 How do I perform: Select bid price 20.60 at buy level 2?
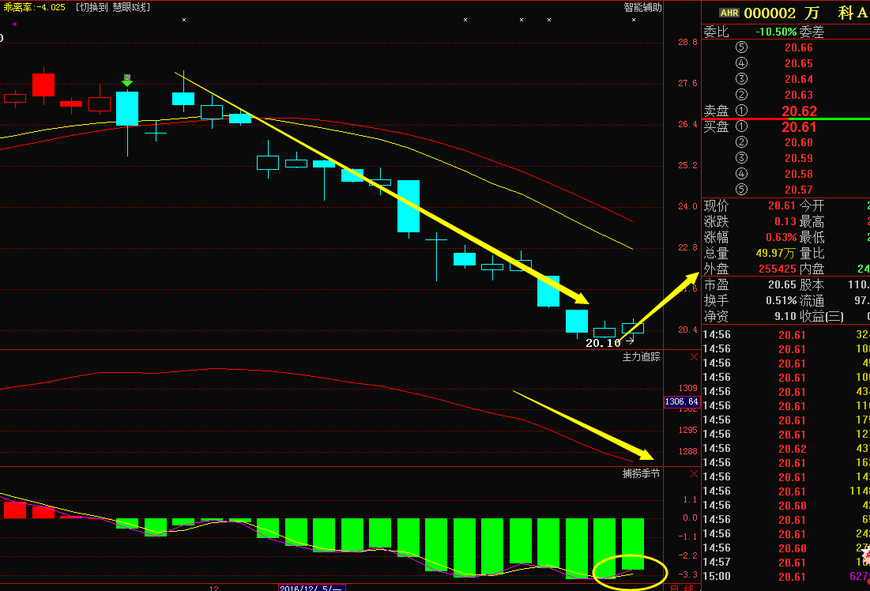(798, 143)
